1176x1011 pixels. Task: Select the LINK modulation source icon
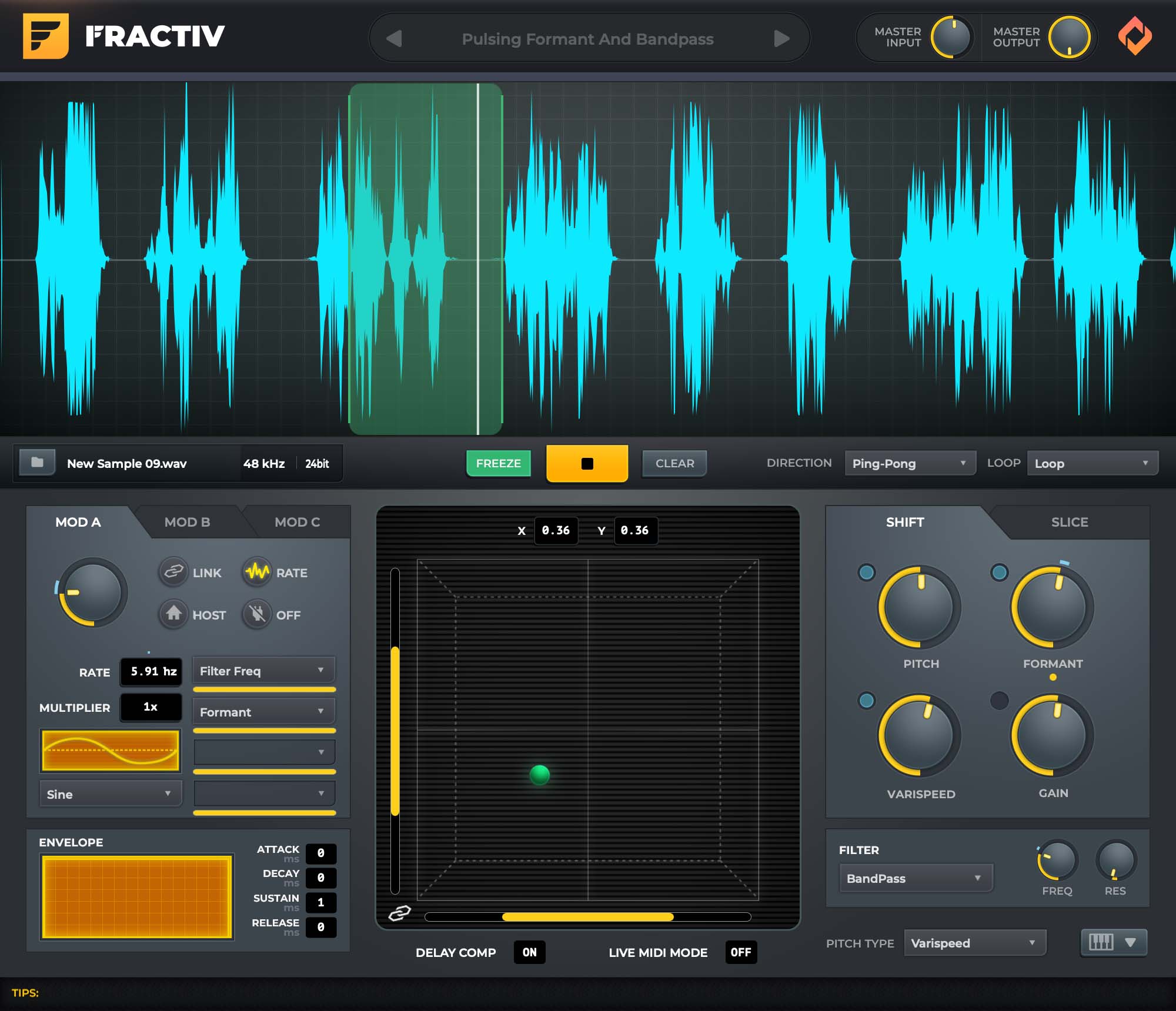174,573
